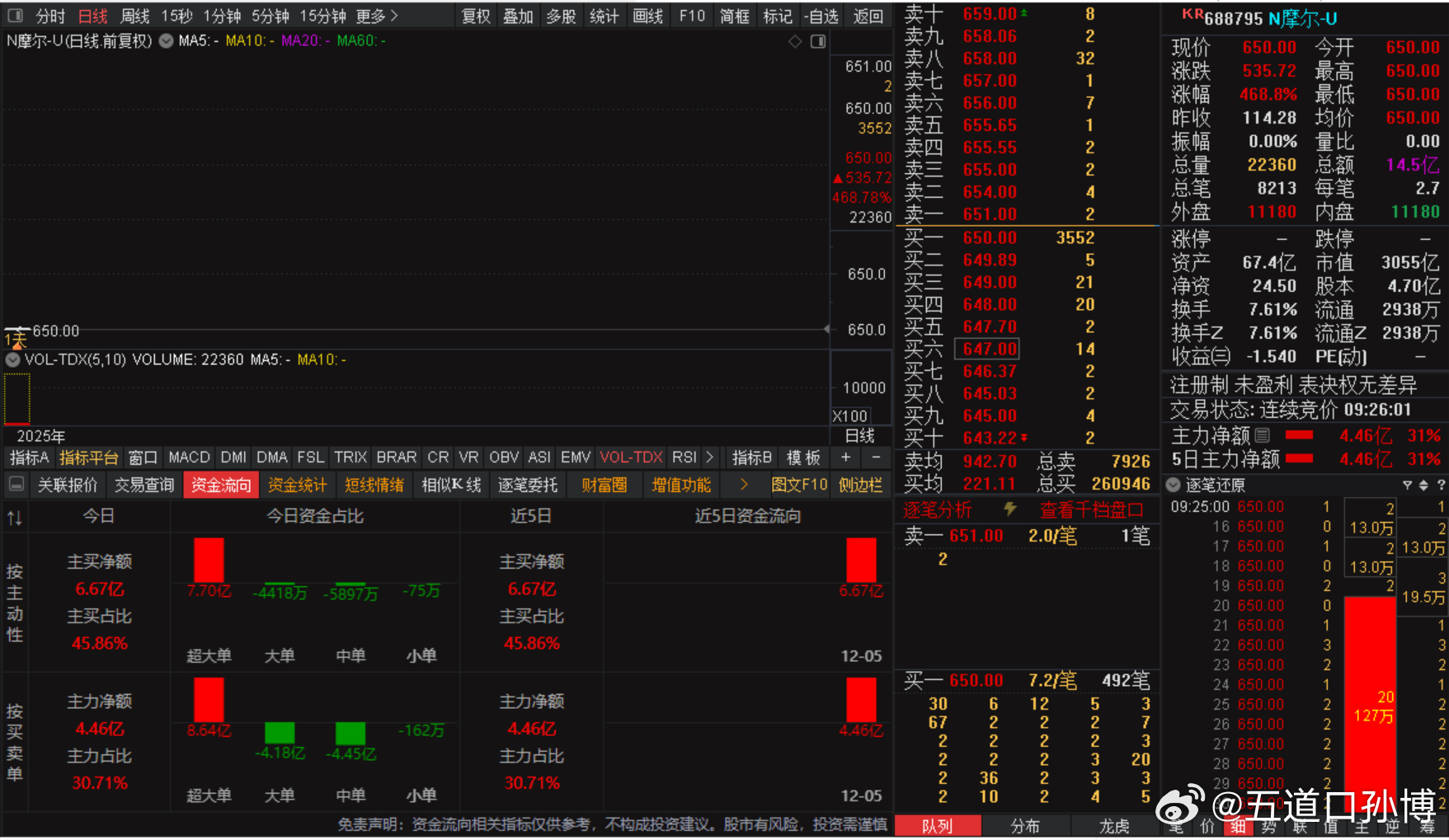Toggle the left panel icon beside 分时
This screenshot has height=840, width=1449.
point(15,16)
